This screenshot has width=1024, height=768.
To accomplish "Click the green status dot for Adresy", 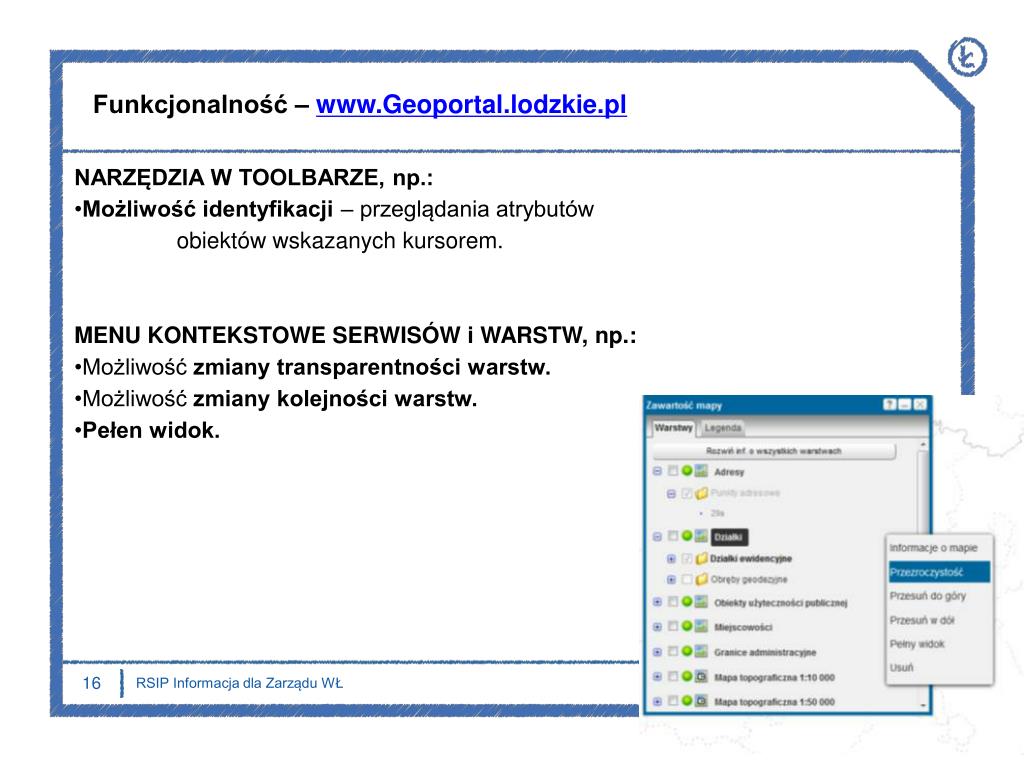I will coord(687,470).
